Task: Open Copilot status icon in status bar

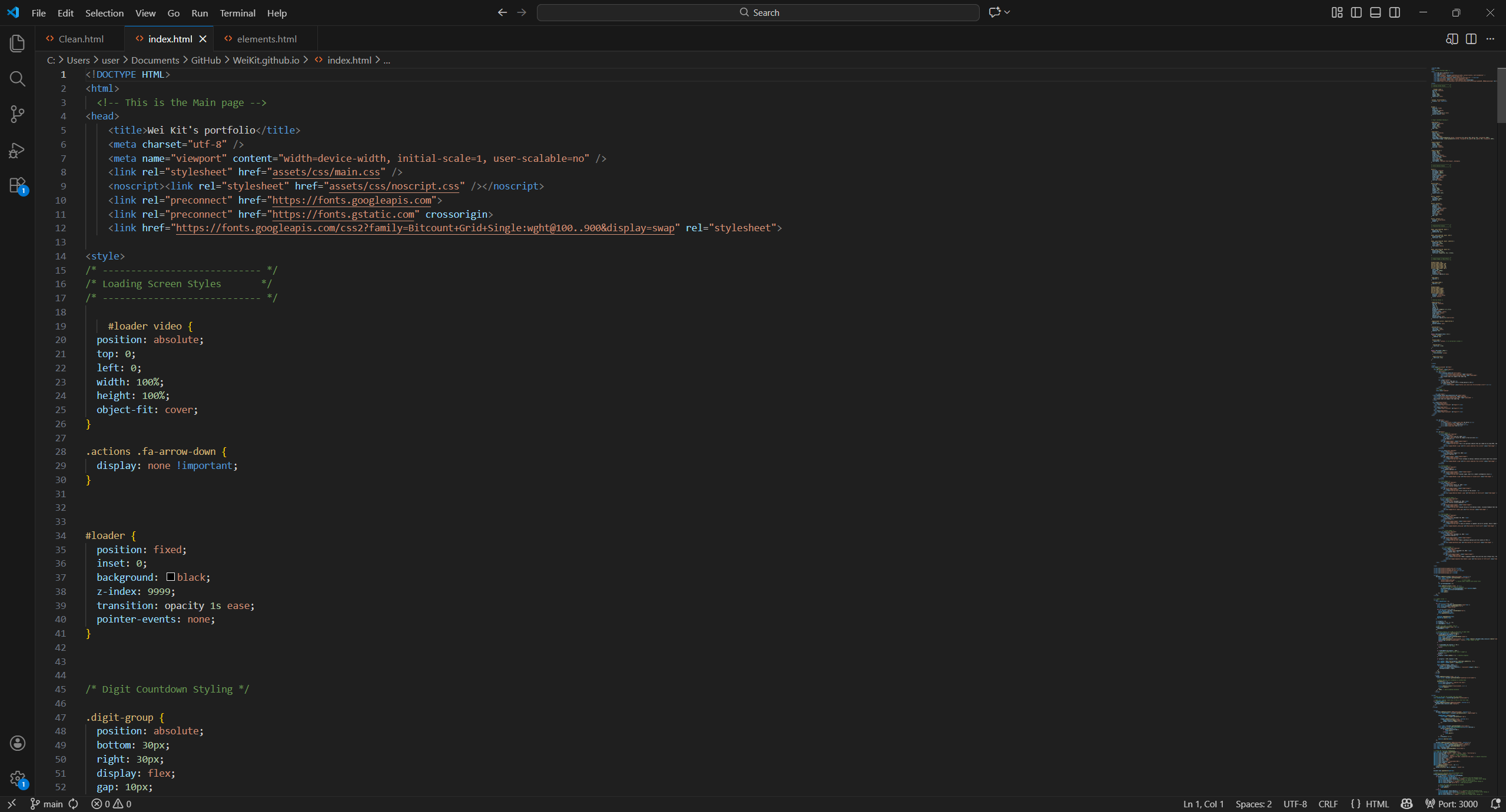Action: click(1407, 804)
